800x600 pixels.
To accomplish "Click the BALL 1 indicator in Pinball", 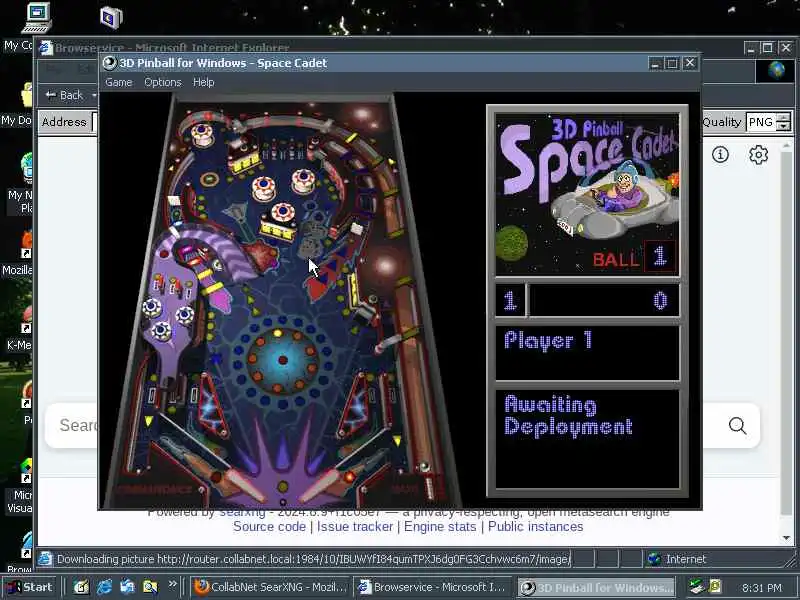I will pyautogui.click(x=635, y=257).
